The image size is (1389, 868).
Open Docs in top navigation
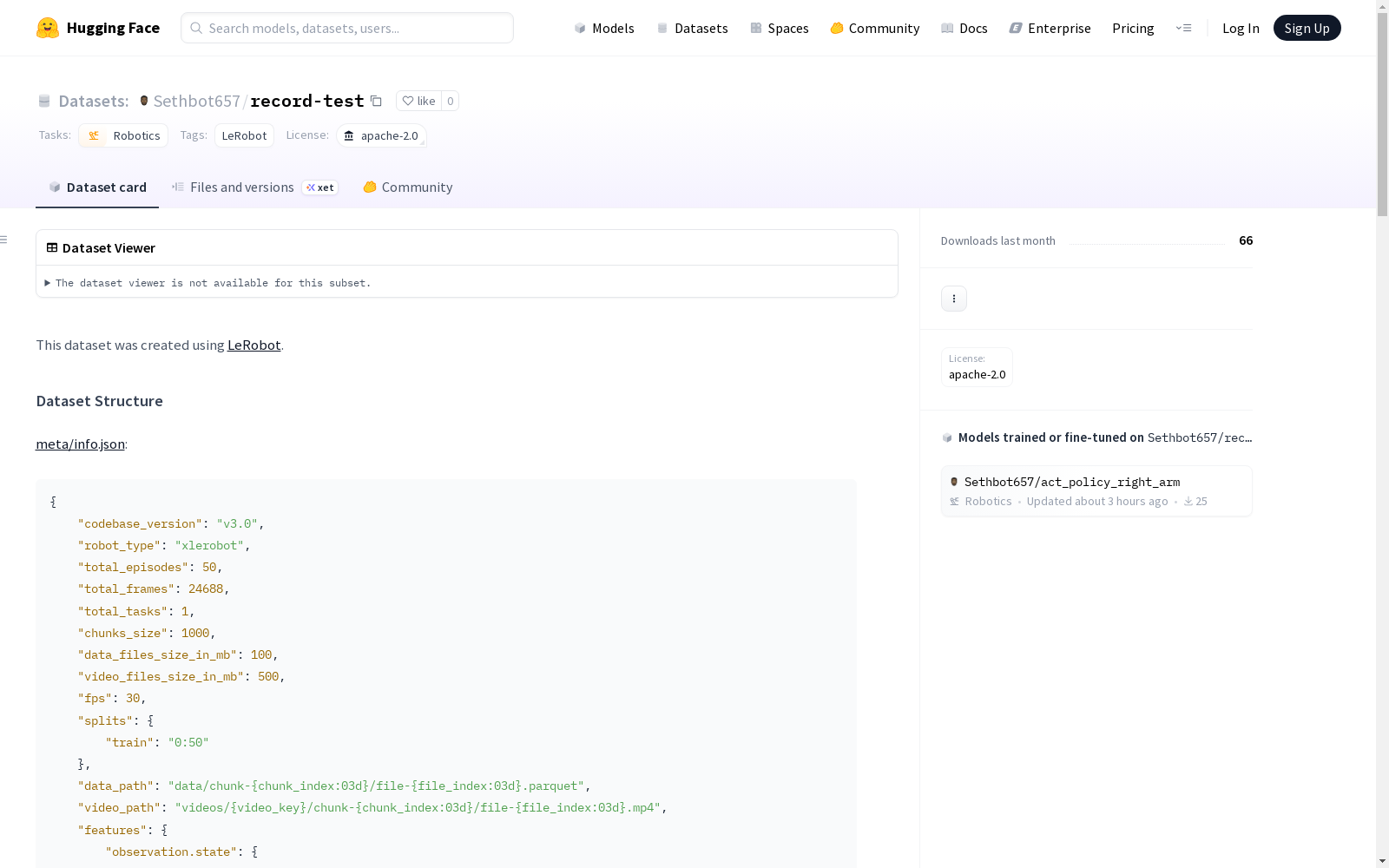click(964, 28)
